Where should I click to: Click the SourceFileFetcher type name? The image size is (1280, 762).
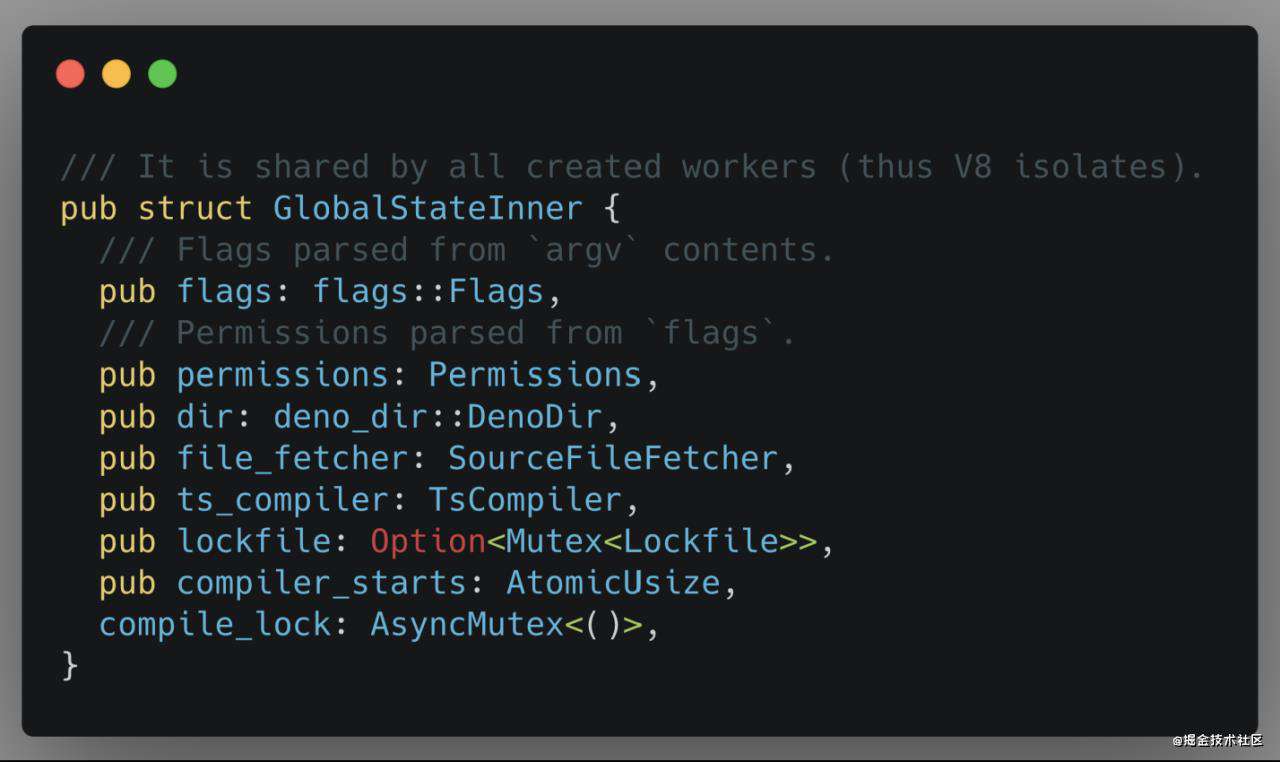coord(613,459)
